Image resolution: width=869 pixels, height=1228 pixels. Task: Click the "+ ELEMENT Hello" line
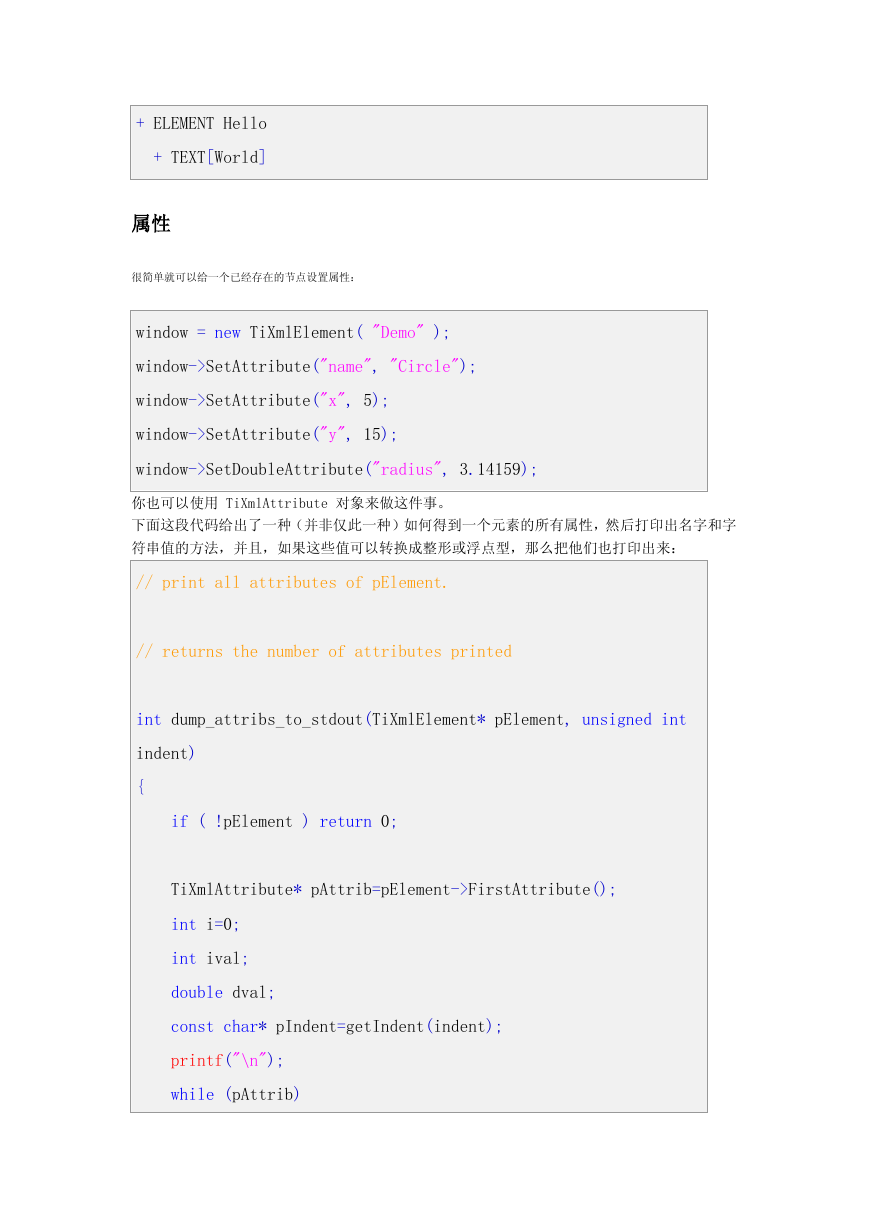201,124
